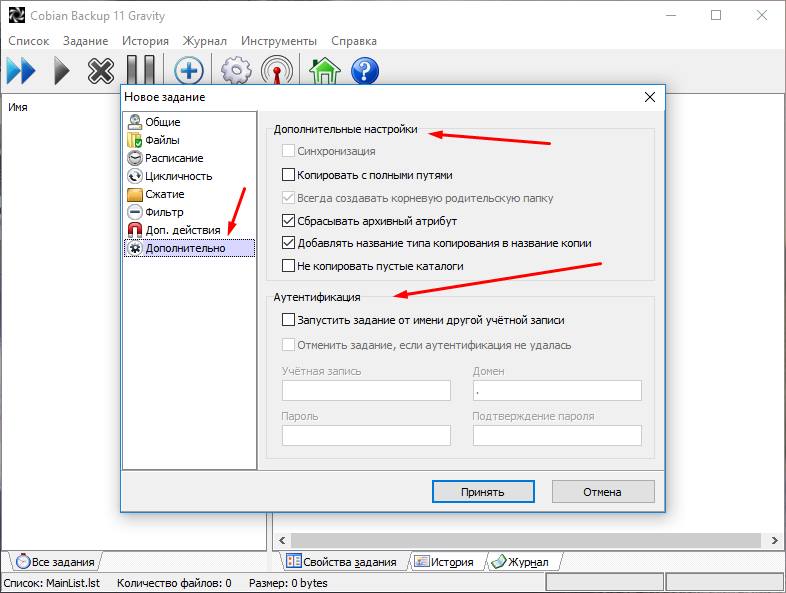This screenshot has height=593, width=786.
Task: Uncheck Добавлять название типа копирования checkbox
Action: tap(288, 243)
